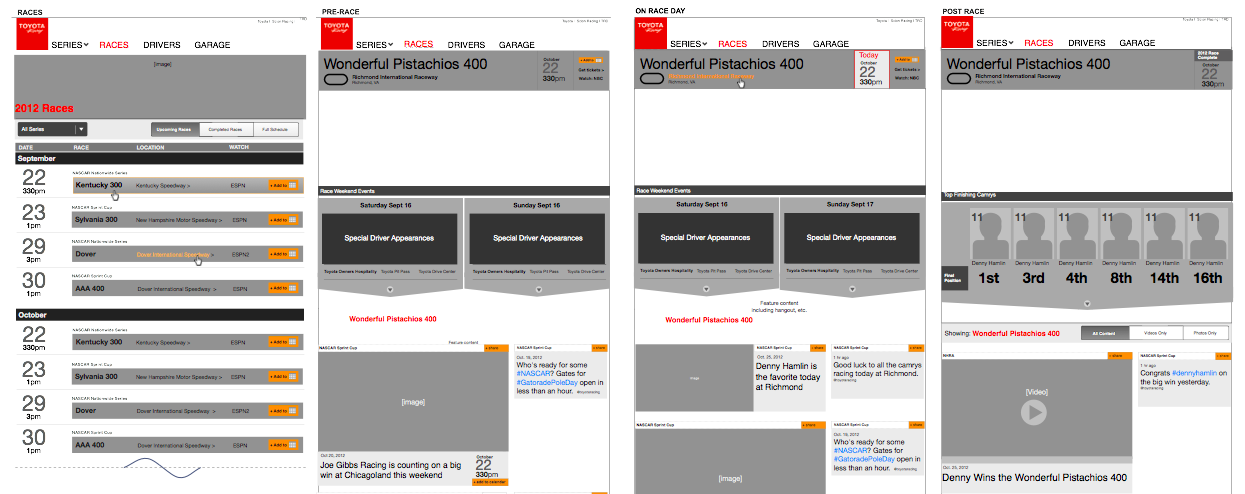Screen dimensions: 1245x494
Task: Add the September Dover race to calendar
Action: coord(283,254)
